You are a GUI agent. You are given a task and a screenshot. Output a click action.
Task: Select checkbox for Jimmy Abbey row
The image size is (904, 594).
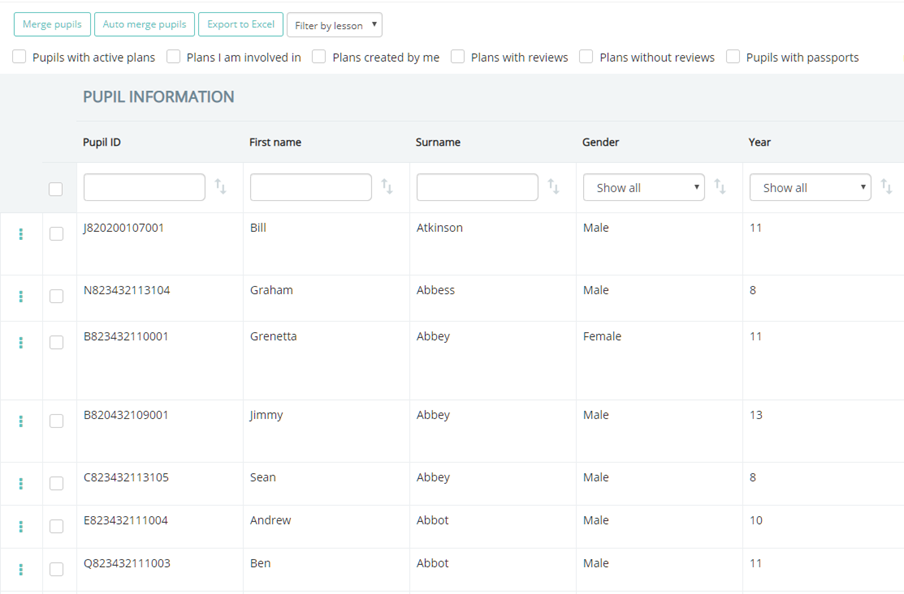click(x=56, y=421)
